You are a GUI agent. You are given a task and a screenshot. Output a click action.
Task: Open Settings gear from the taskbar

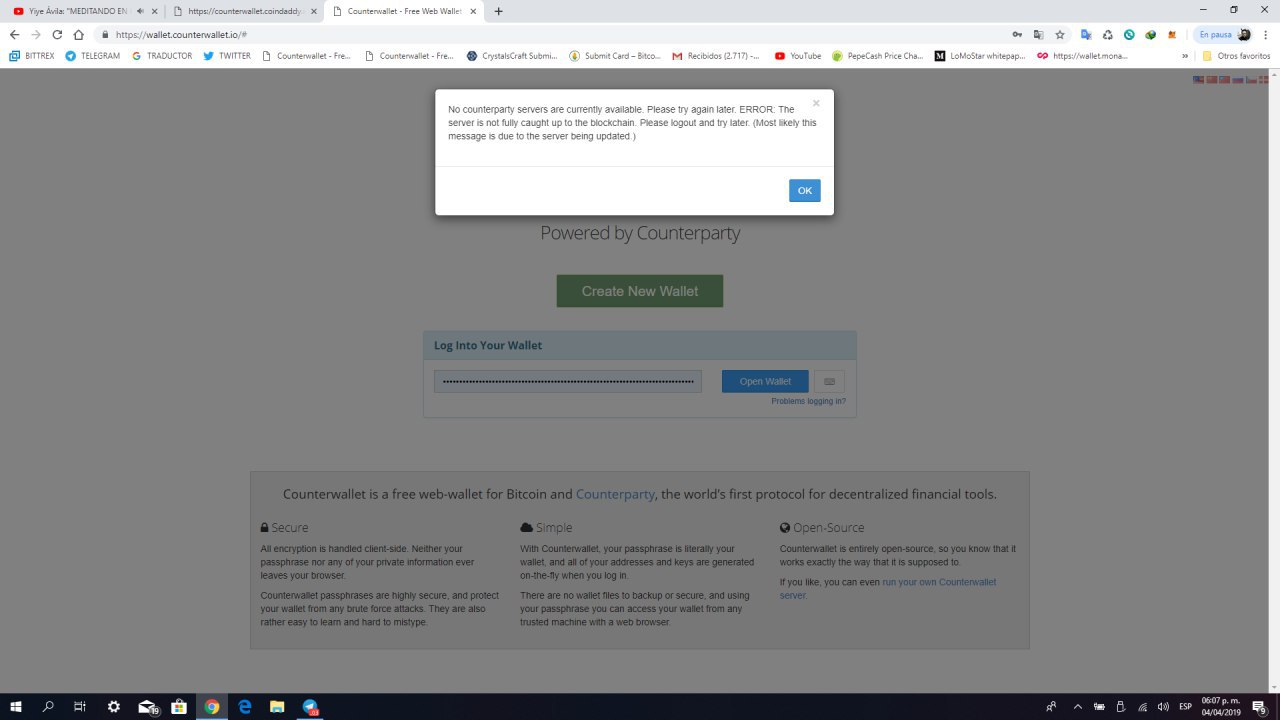point(113,706)
